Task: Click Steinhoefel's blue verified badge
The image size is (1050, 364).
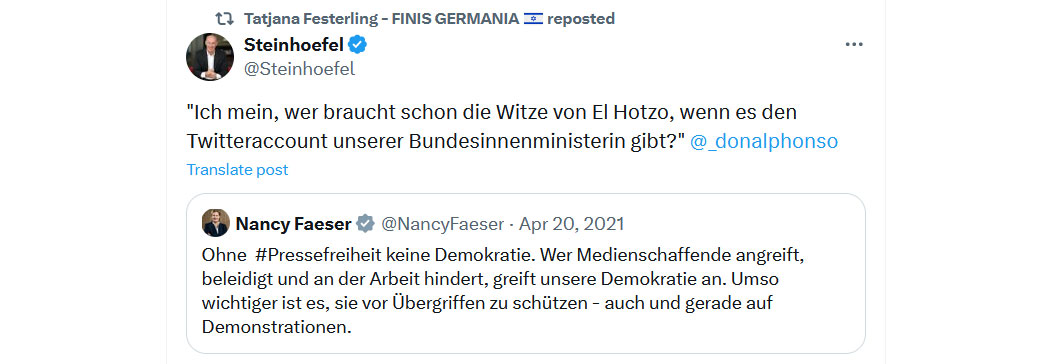Action: 358,46
